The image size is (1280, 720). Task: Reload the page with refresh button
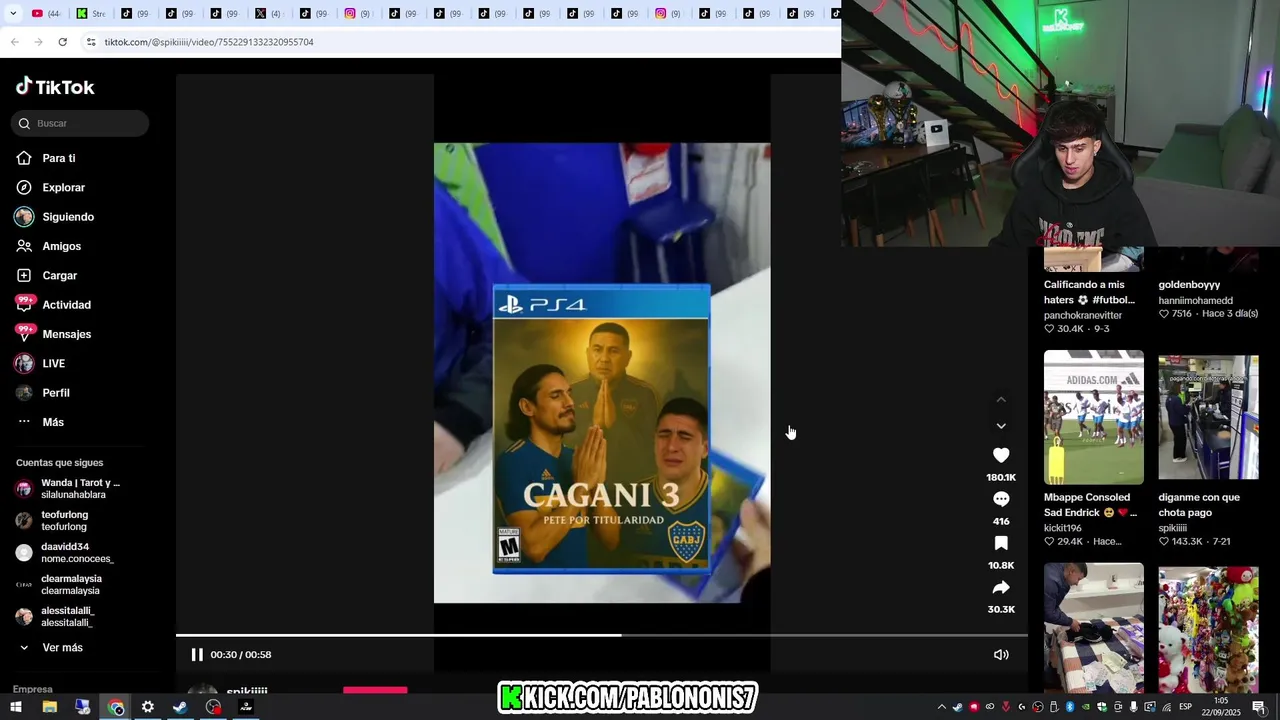tap(62, 42)
